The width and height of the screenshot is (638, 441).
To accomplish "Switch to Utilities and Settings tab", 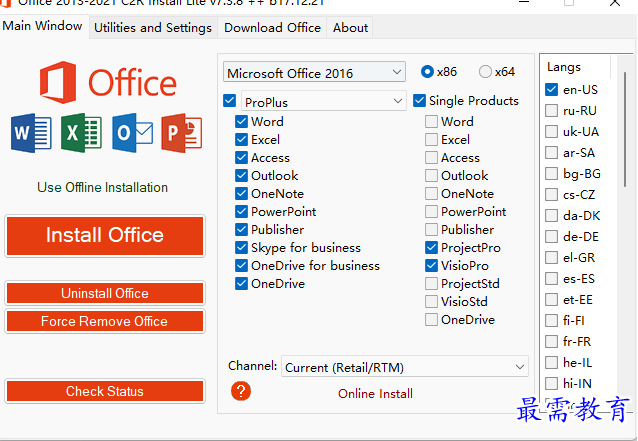I will [153, 28].
